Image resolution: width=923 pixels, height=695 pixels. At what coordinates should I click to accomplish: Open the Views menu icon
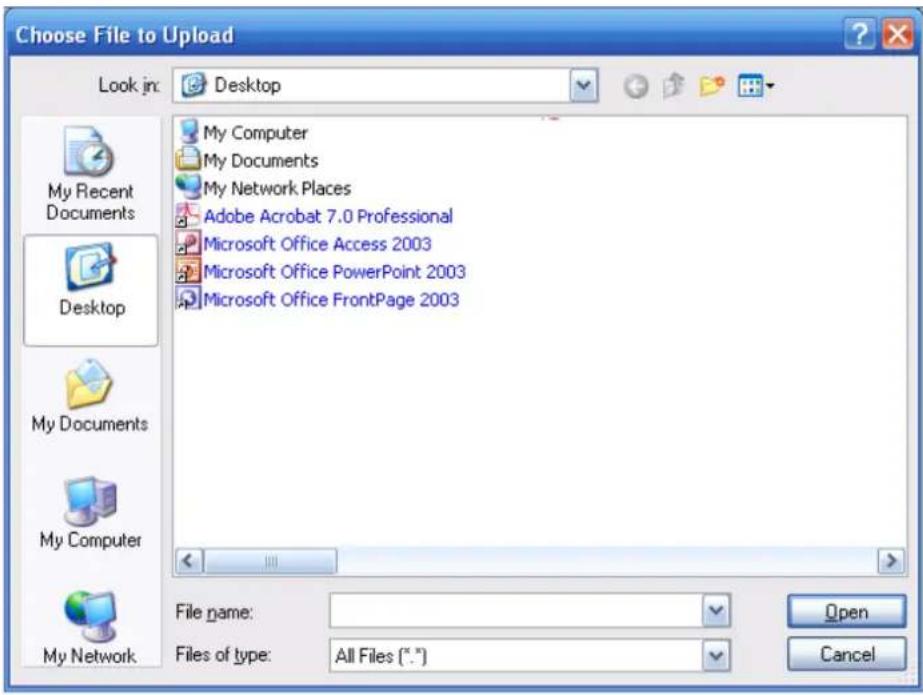click(756, 87)
